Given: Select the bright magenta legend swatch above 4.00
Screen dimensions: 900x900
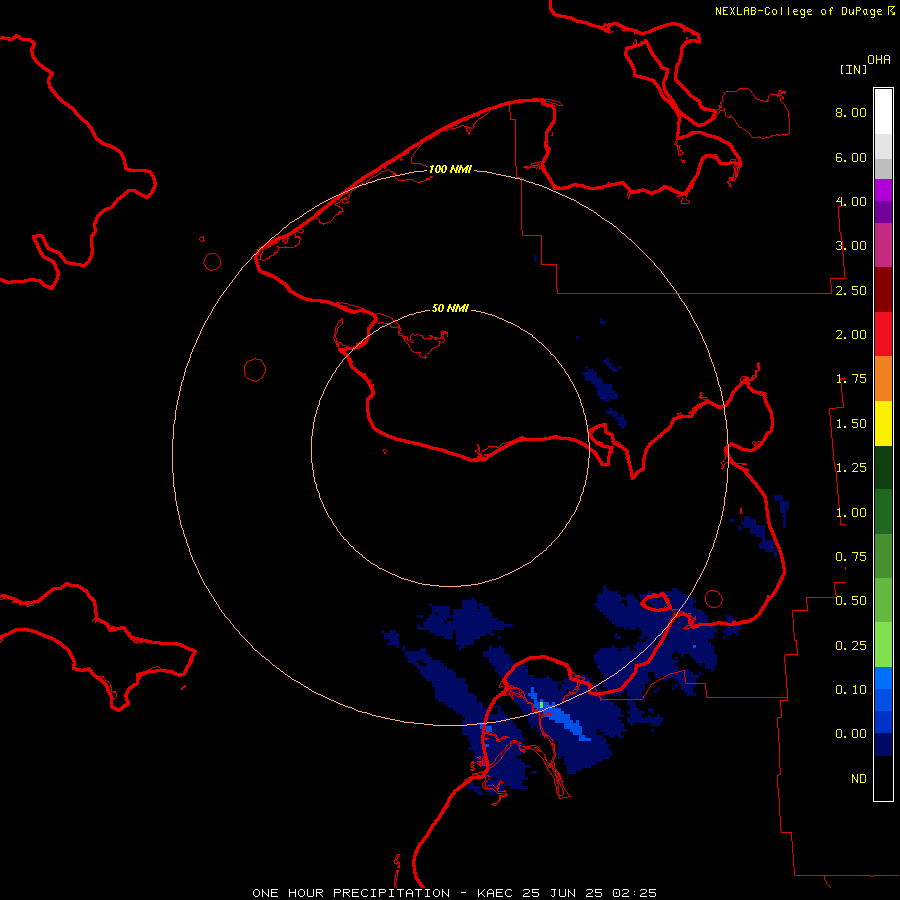Looking at the screenshot, I should tap(883, 190).
